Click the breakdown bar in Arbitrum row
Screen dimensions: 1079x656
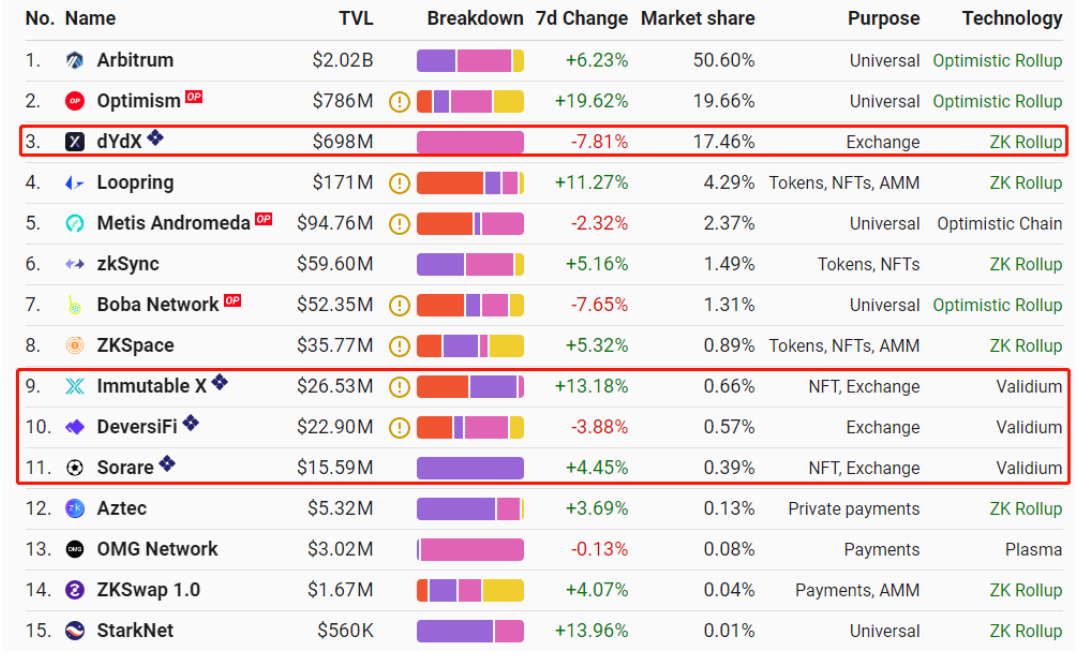[470, 61]
